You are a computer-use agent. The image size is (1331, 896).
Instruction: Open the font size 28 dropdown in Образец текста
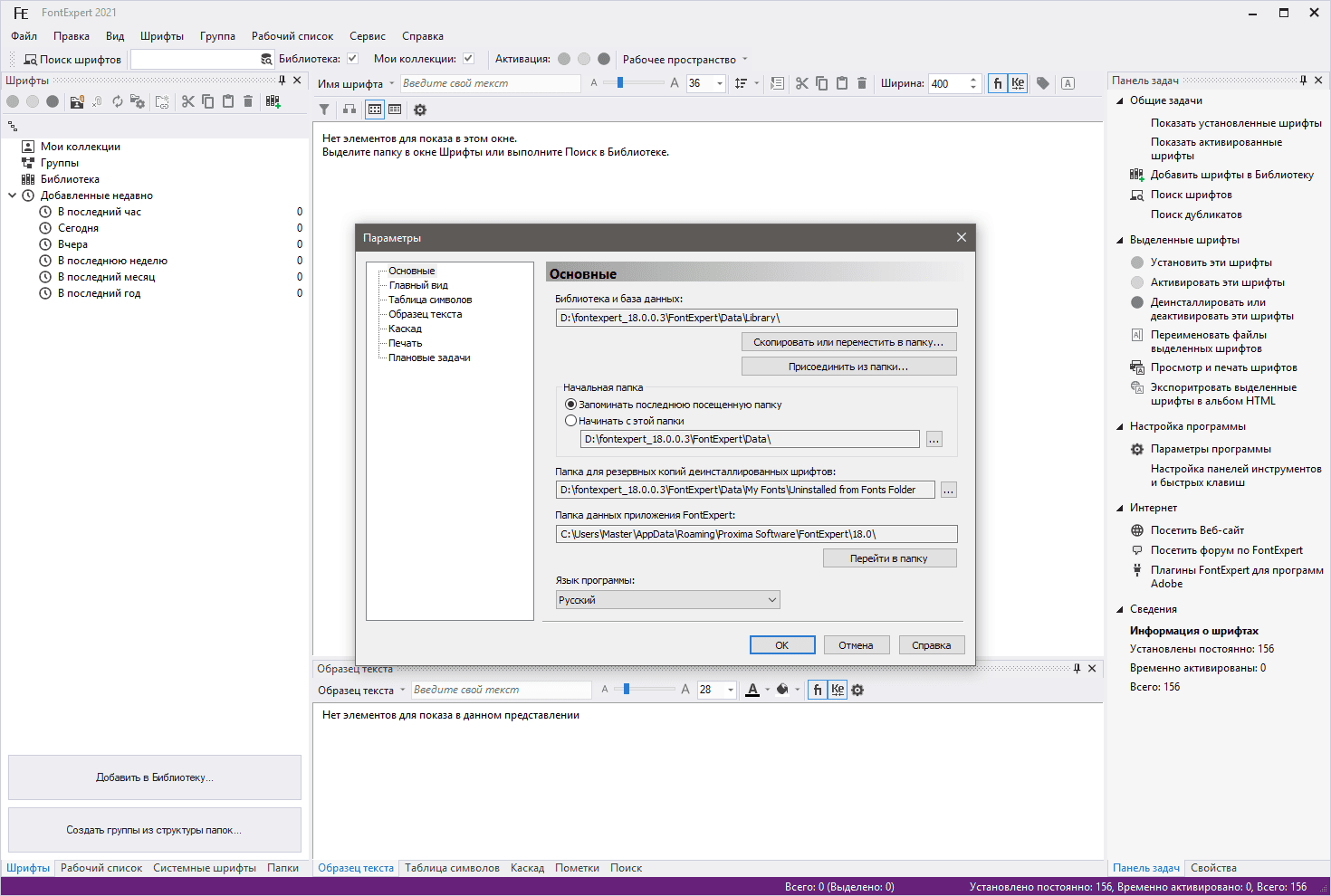tap(731, 690)
